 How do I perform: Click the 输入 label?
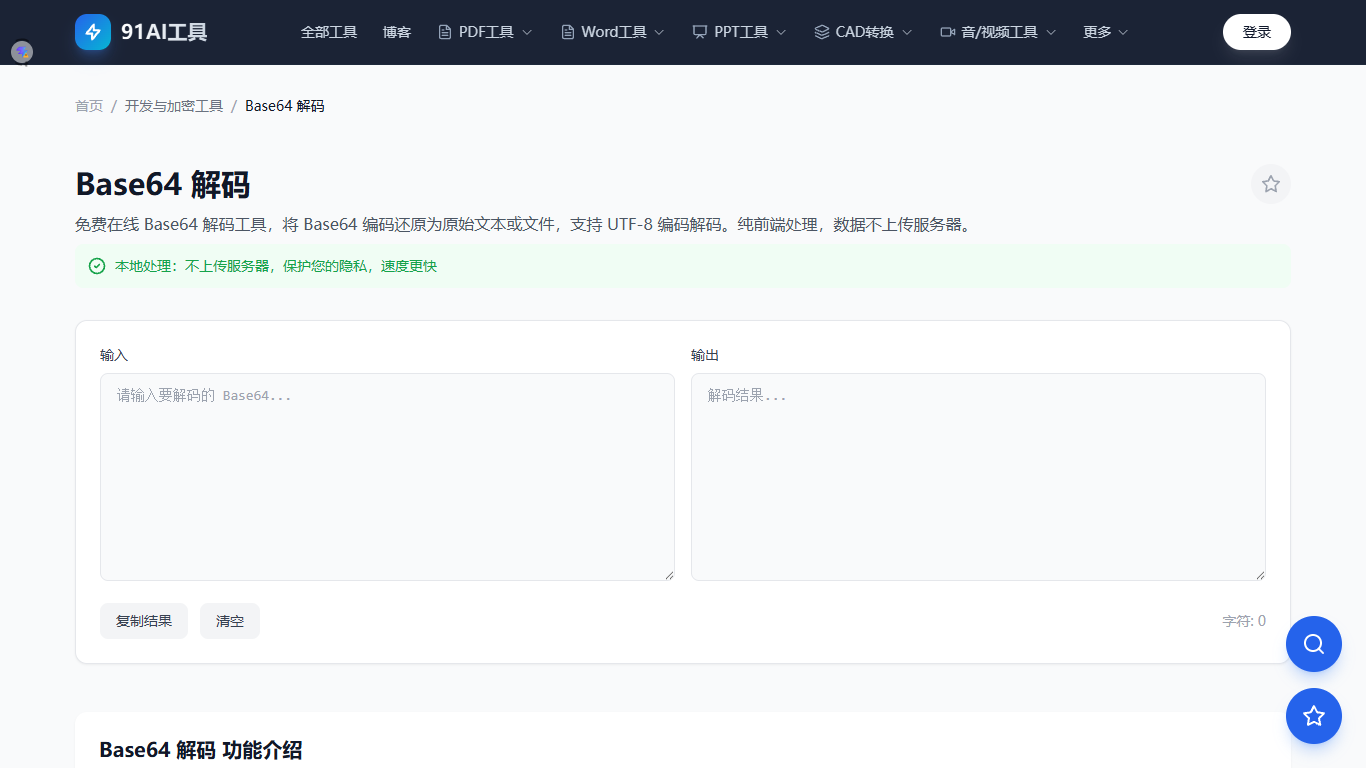[x=114, y=355]
